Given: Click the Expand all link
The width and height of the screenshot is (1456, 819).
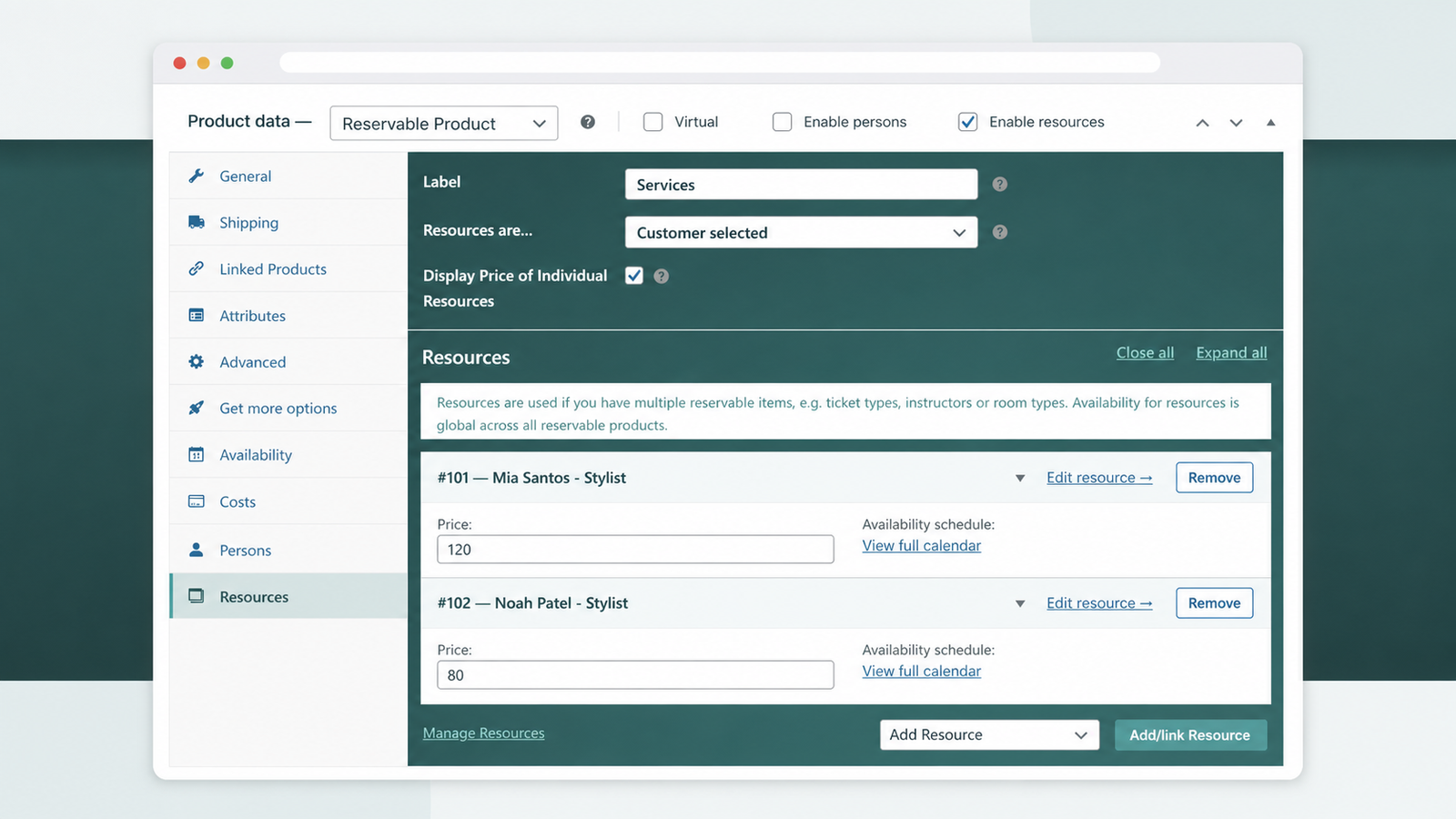Looking at the screenshot, I should click(x=1231, y=353).
